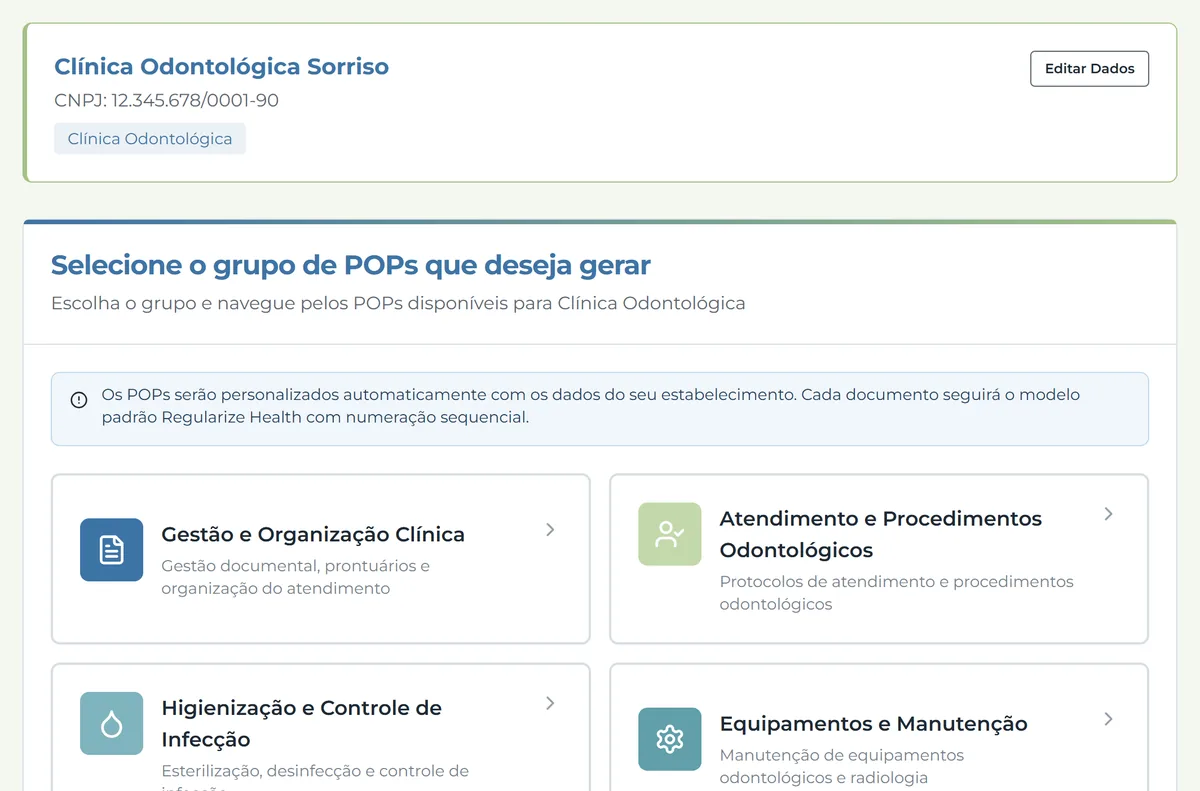Open the Equipamentos e Manutenção group title

[x=874, y=723]
